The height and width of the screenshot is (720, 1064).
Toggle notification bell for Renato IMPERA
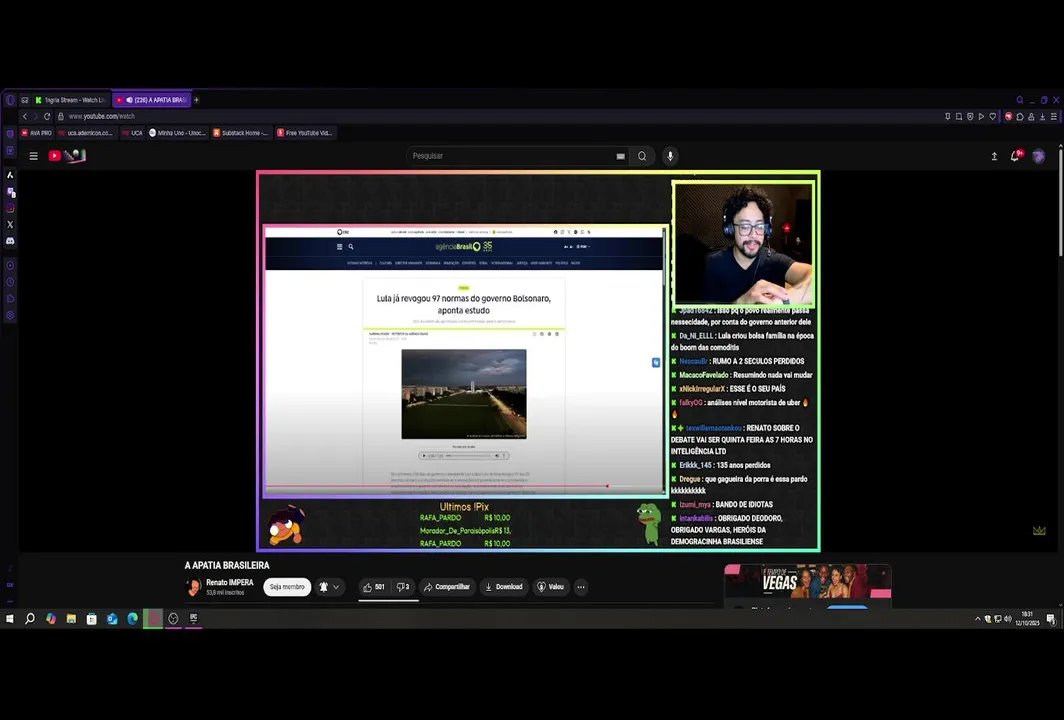click(329, 587)
